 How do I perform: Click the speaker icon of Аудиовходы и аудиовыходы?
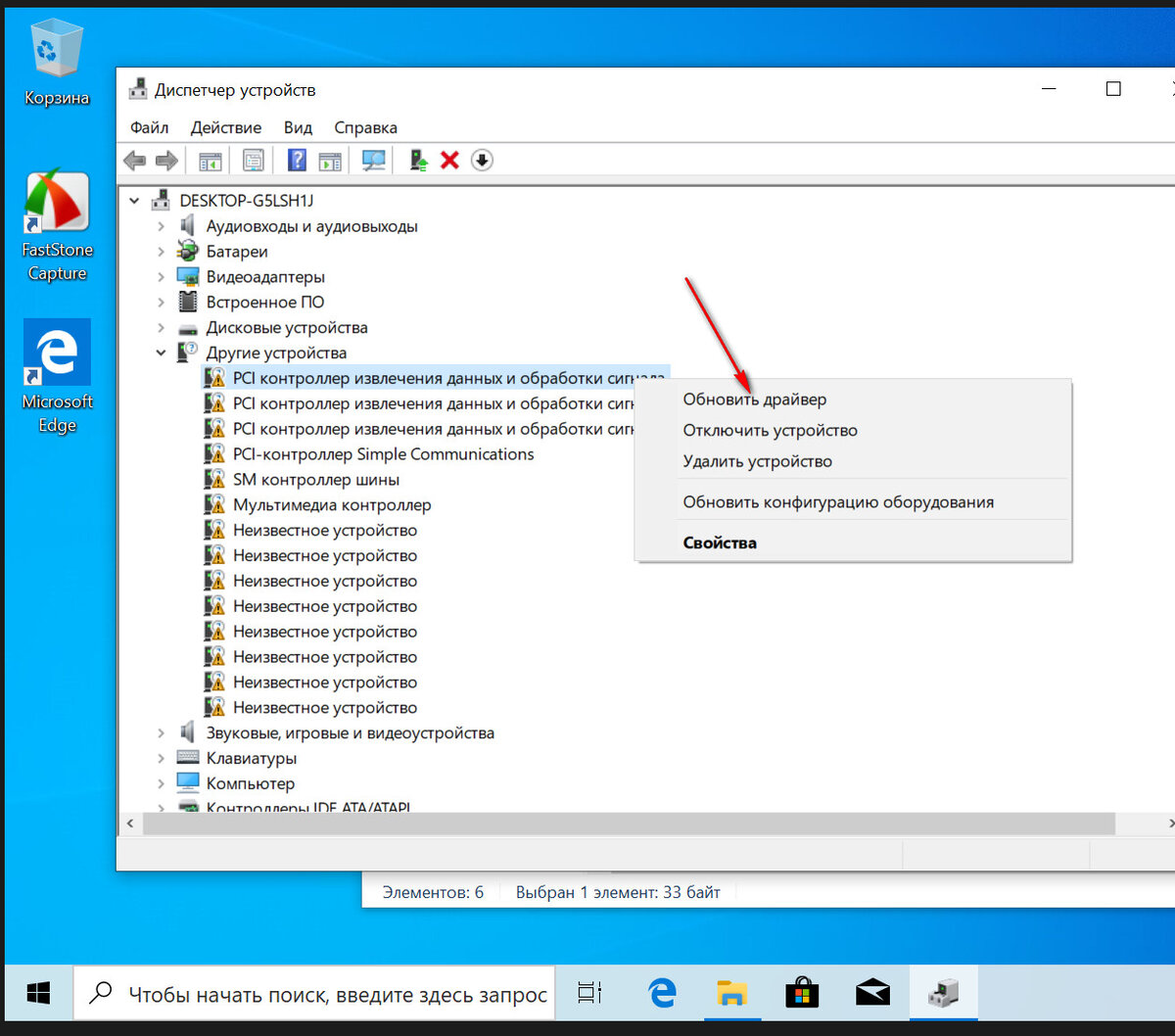[x=187, y=226]
